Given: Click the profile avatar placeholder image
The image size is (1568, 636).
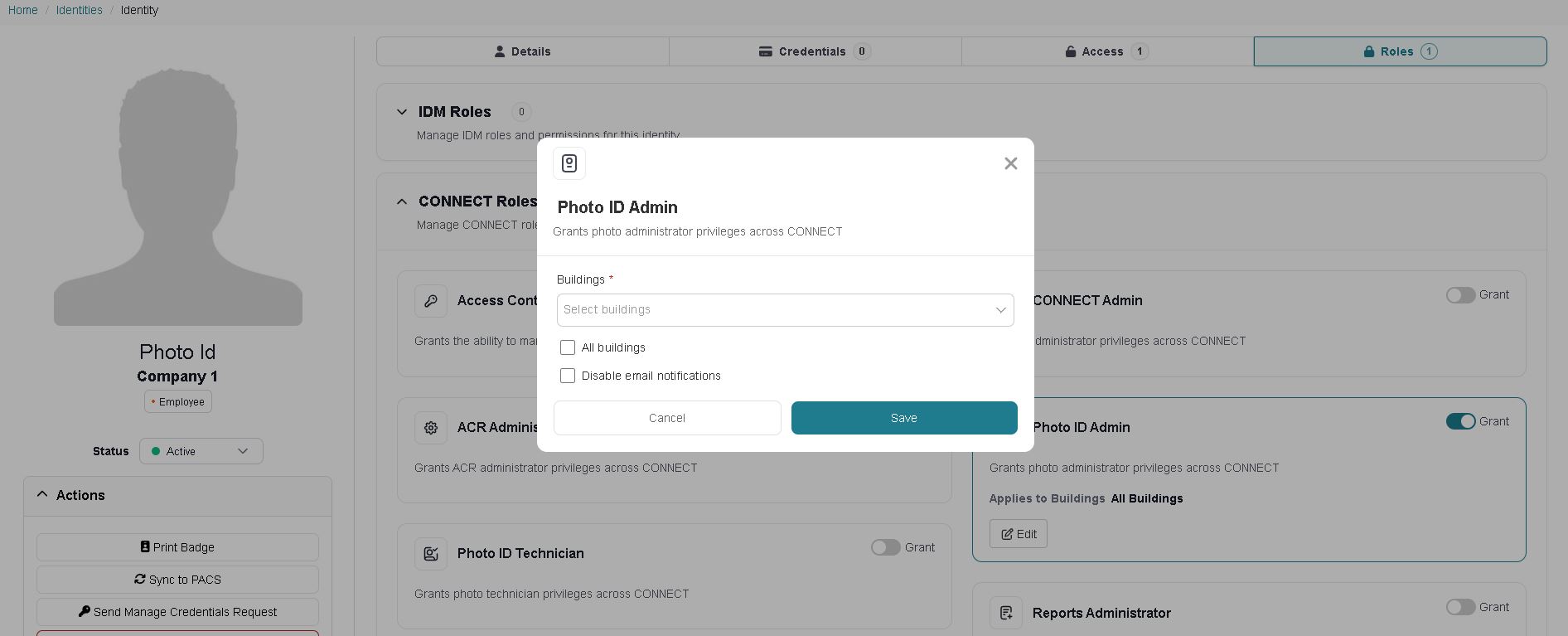Looking at the screenshot, I should pyautogui.click(x=178, y=197).
